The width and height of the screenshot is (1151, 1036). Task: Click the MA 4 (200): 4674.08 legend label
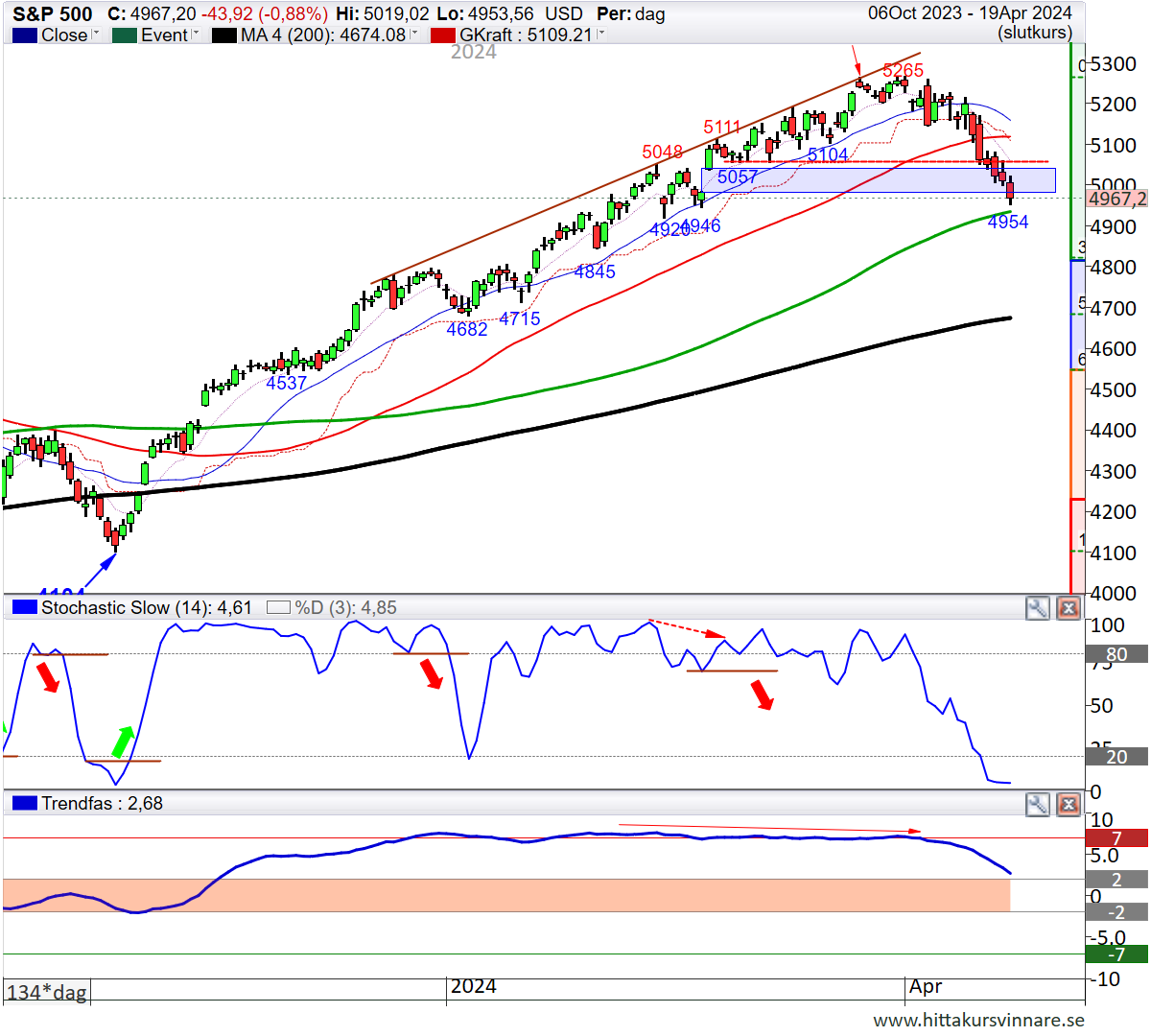pyautogui.click(x=323, y=35)
